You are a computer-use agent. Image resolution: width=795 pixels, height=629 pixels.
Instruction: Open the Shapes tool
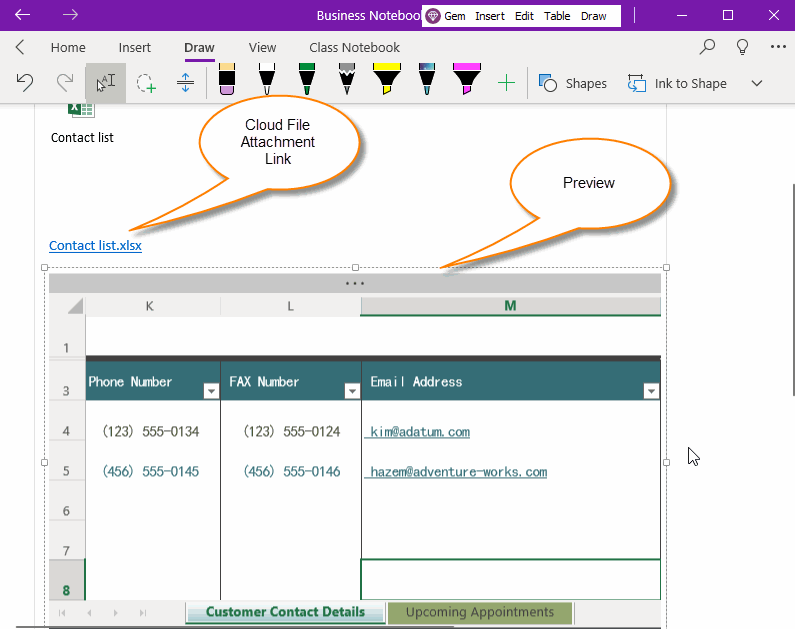(x=572, y=83)
